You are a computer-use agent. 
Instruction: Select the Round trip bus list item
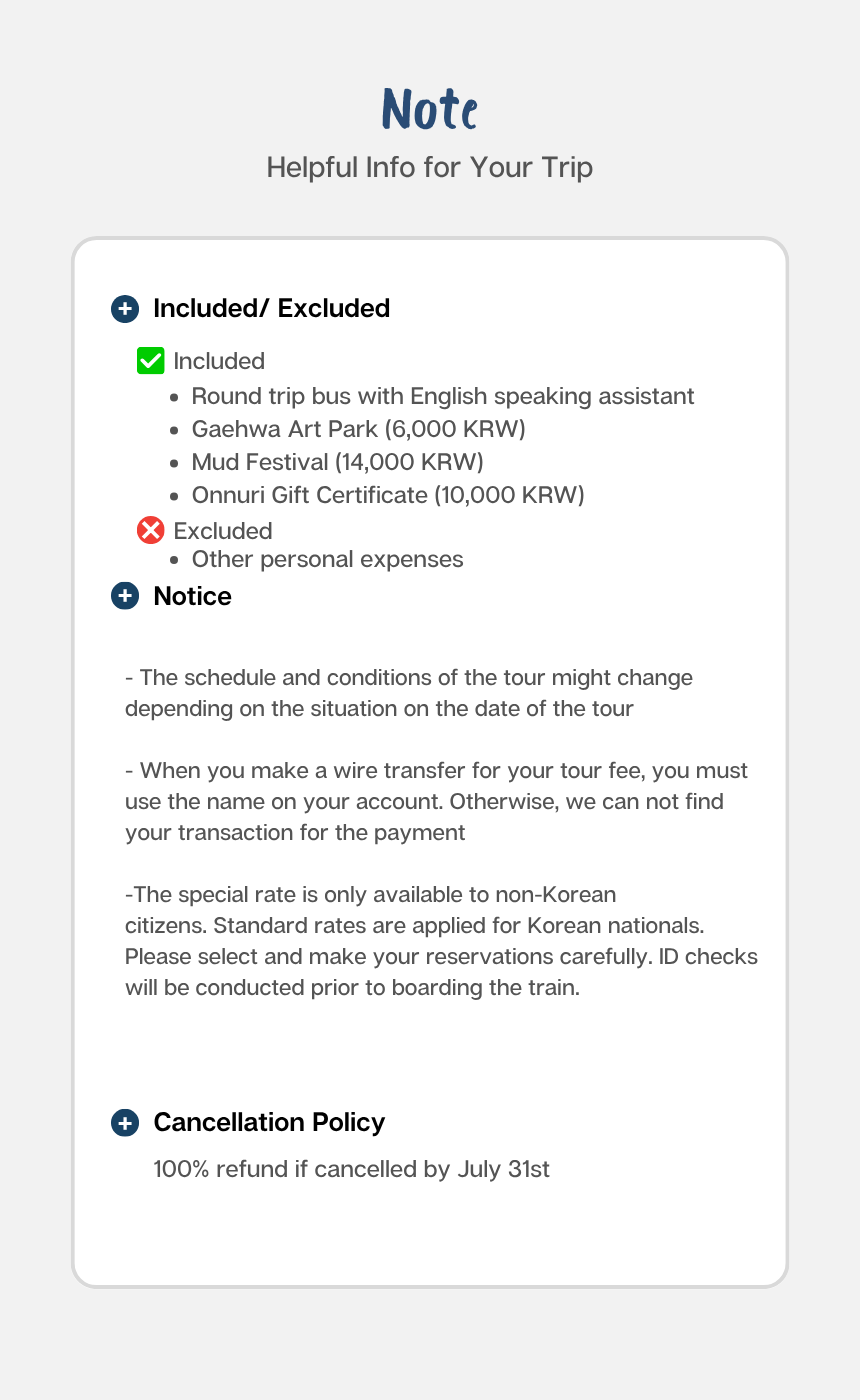point(442,396)
